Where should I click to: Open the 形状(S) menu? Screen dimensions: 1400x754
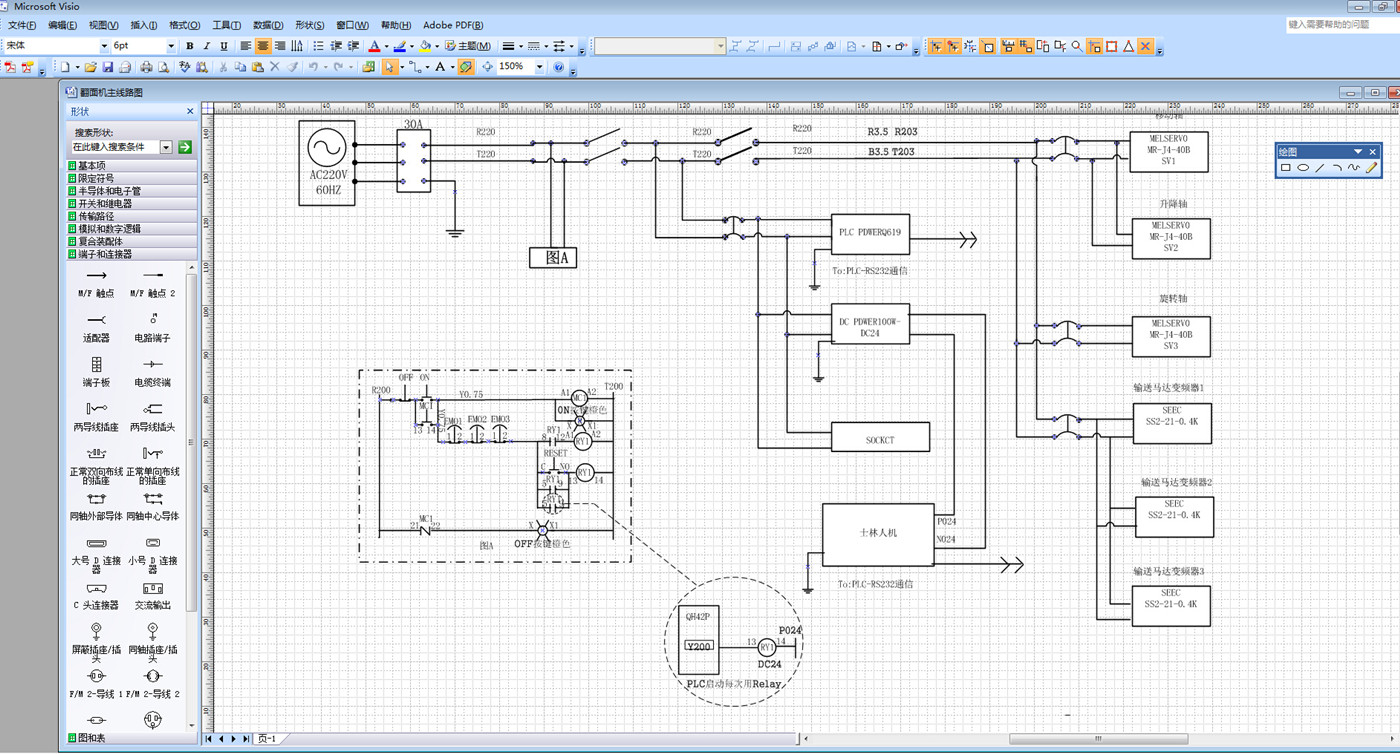310,25
